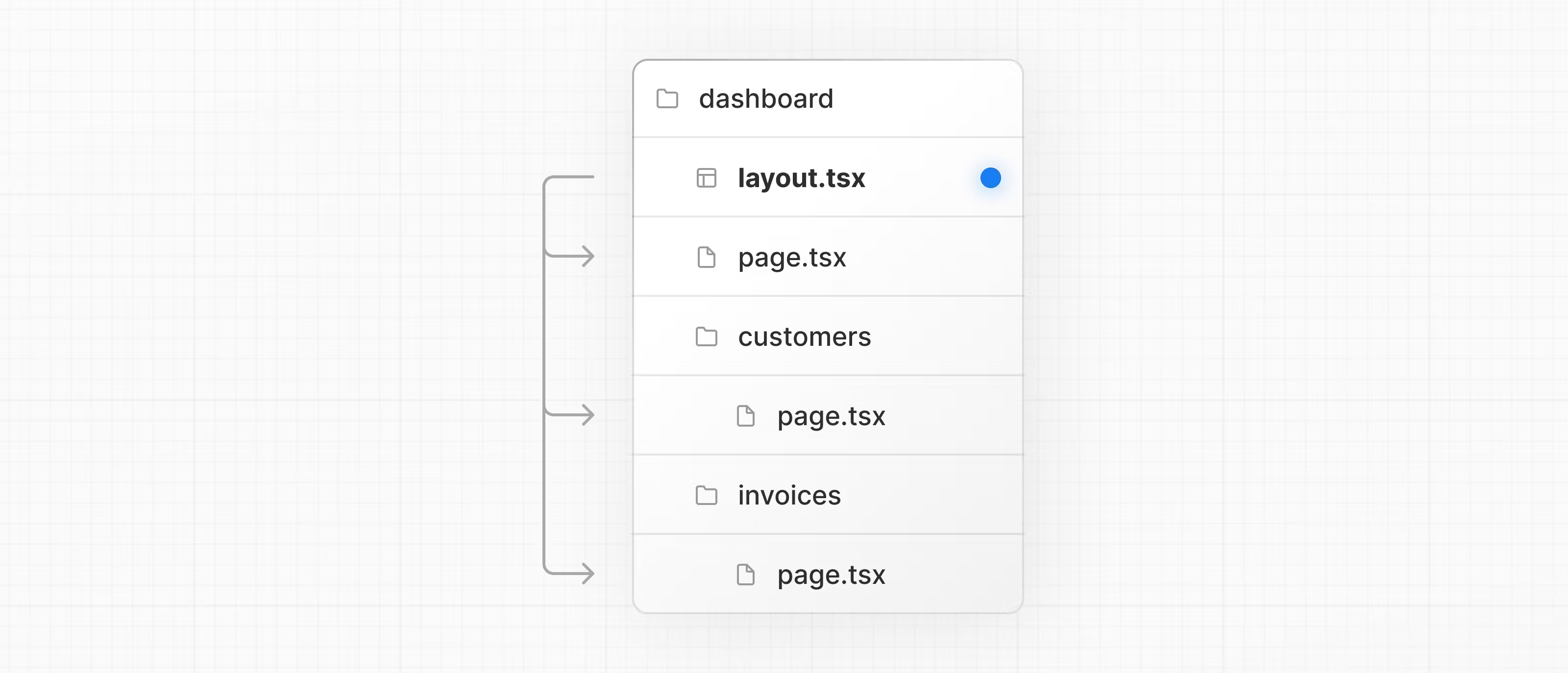Click file icon beside dashboard's page.tsx
Screen dimensions: 1568x673
tap(706, 257)
